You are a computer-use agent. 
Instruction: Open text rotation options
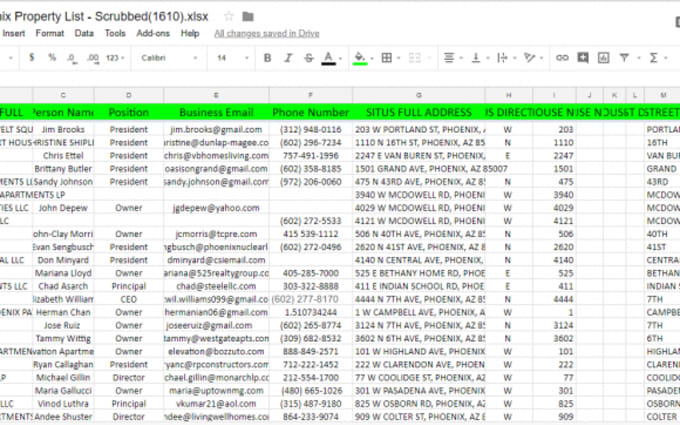[529, 58]
